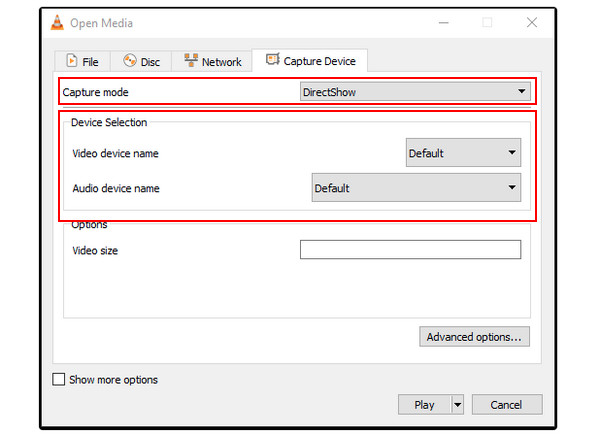Viewport: 600px width, 435px height.
Task: Open the Capture mode DirectShow dropdown
Action: click(415, 91)
